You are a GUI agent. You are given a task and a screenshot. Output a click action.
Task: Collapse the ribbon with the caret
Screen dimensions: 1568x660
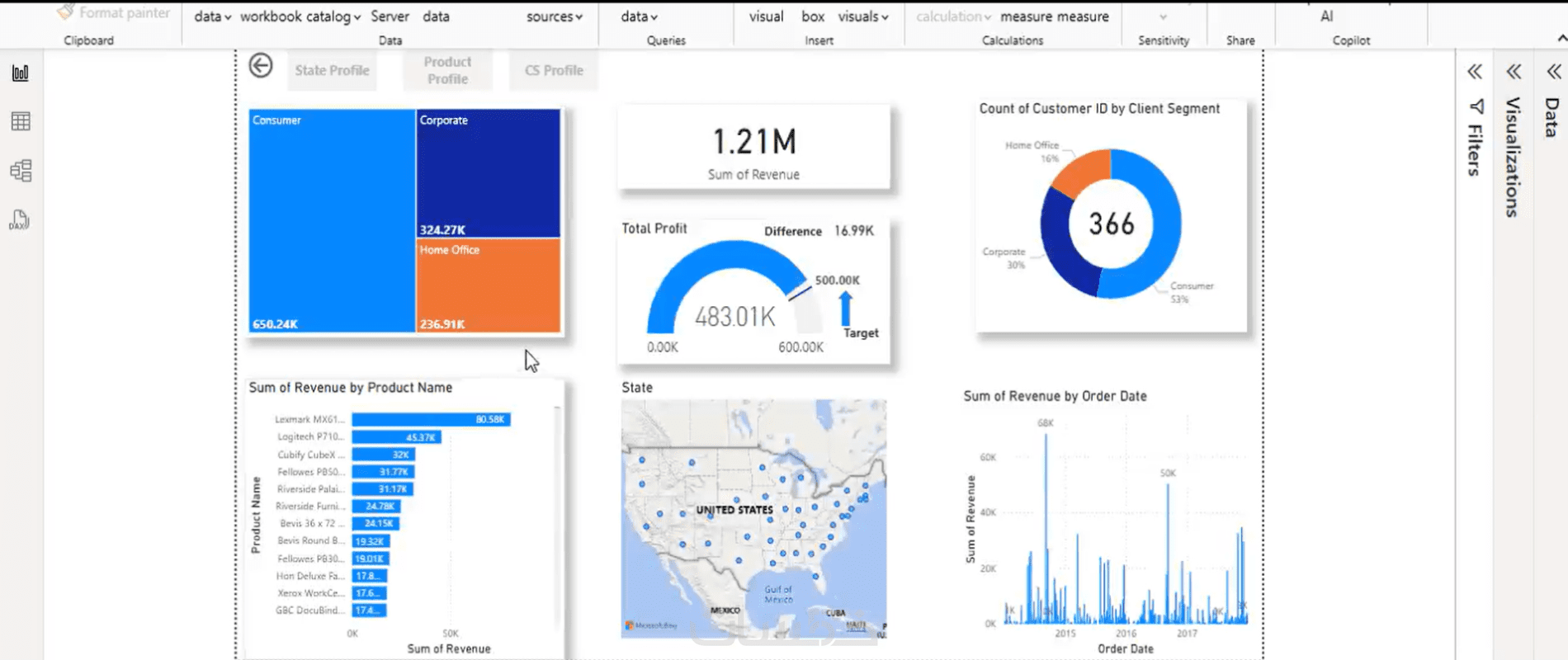pyautogui.click(x=1561, y=39)
